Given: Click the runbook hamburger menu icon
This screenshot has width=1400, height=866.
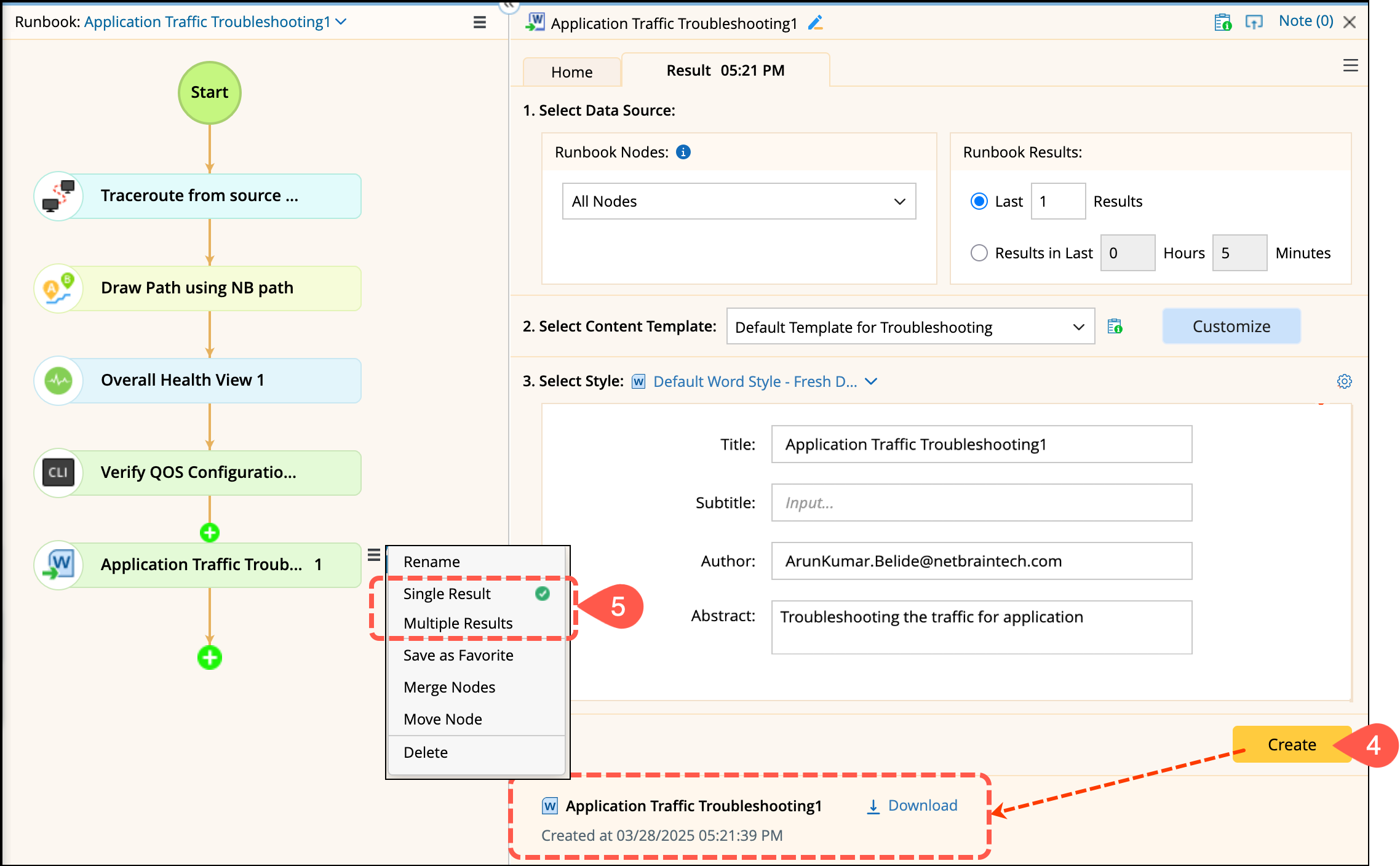Looking at the screenshot, I should pos(480,23).
